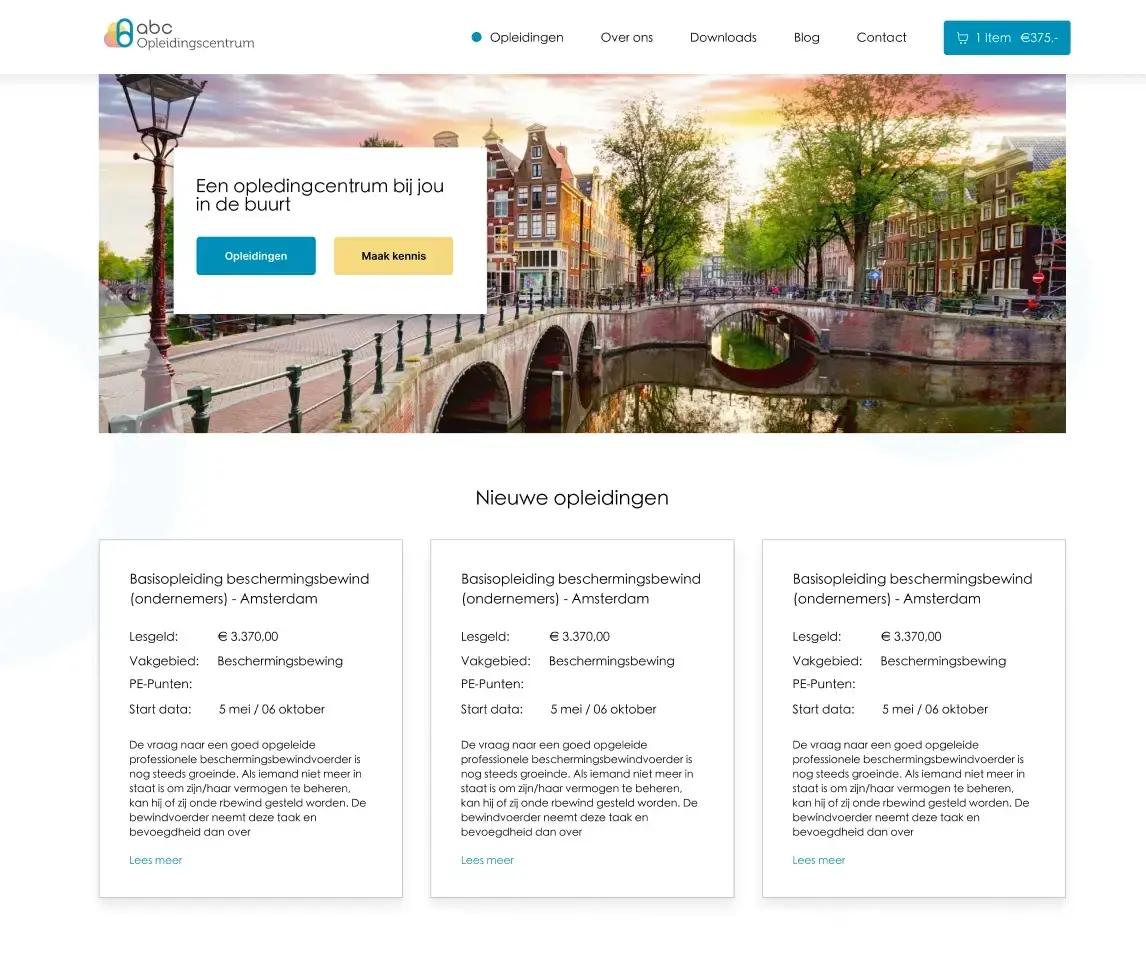Click the teal dot beside Opleidingen
Image resolution: width=1146 pixels, height=964 pixels.
[x=475, y=37]
